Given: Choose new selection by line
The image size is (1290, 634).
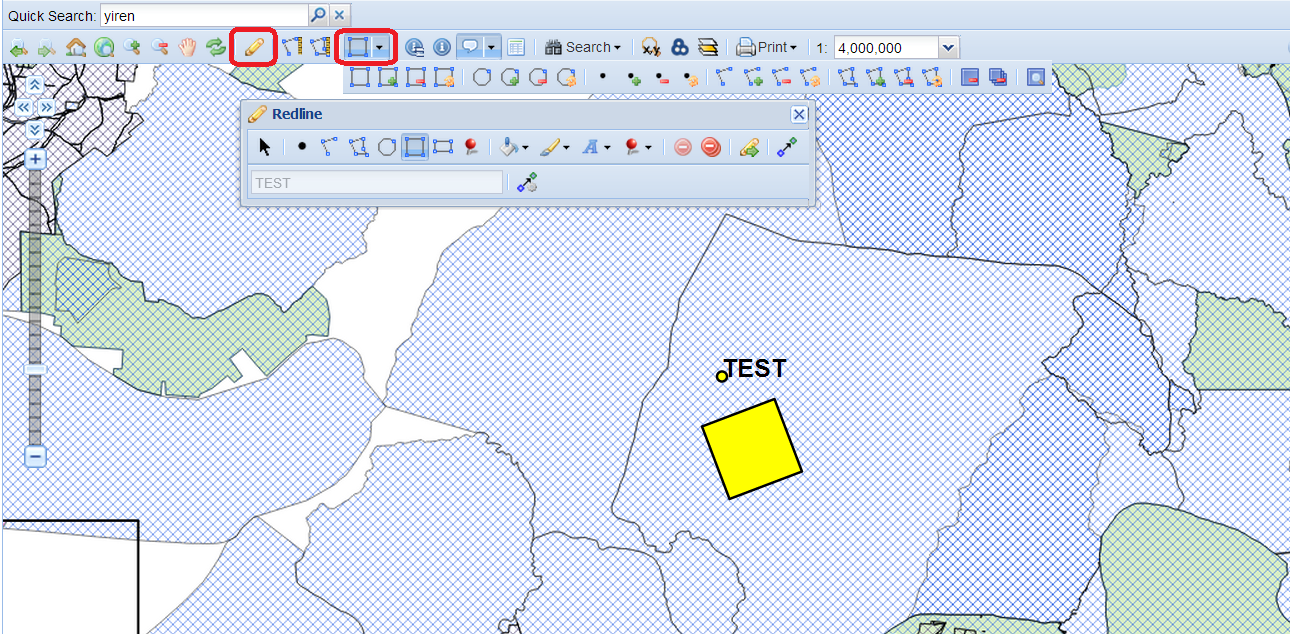Looking at the screenshot, I should click(x=724, y=78).
